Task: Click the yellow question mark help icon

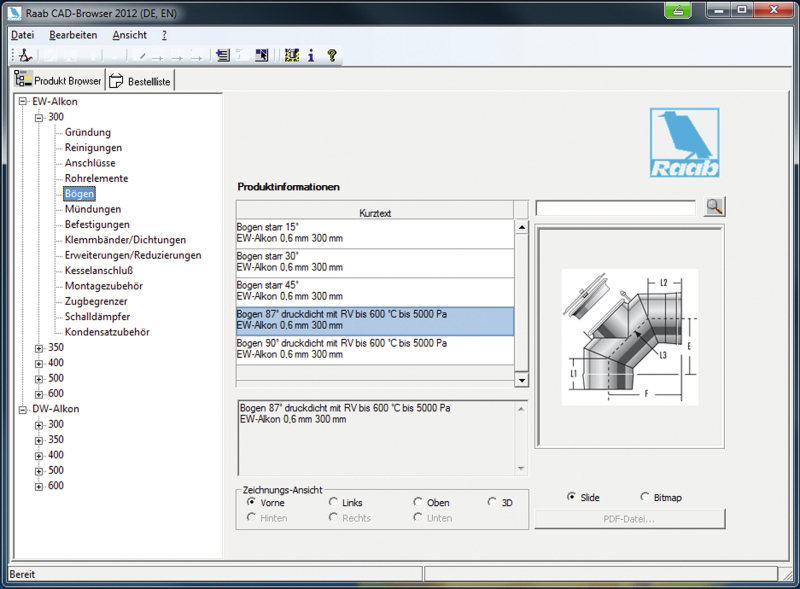Action: tap(332, 55)
